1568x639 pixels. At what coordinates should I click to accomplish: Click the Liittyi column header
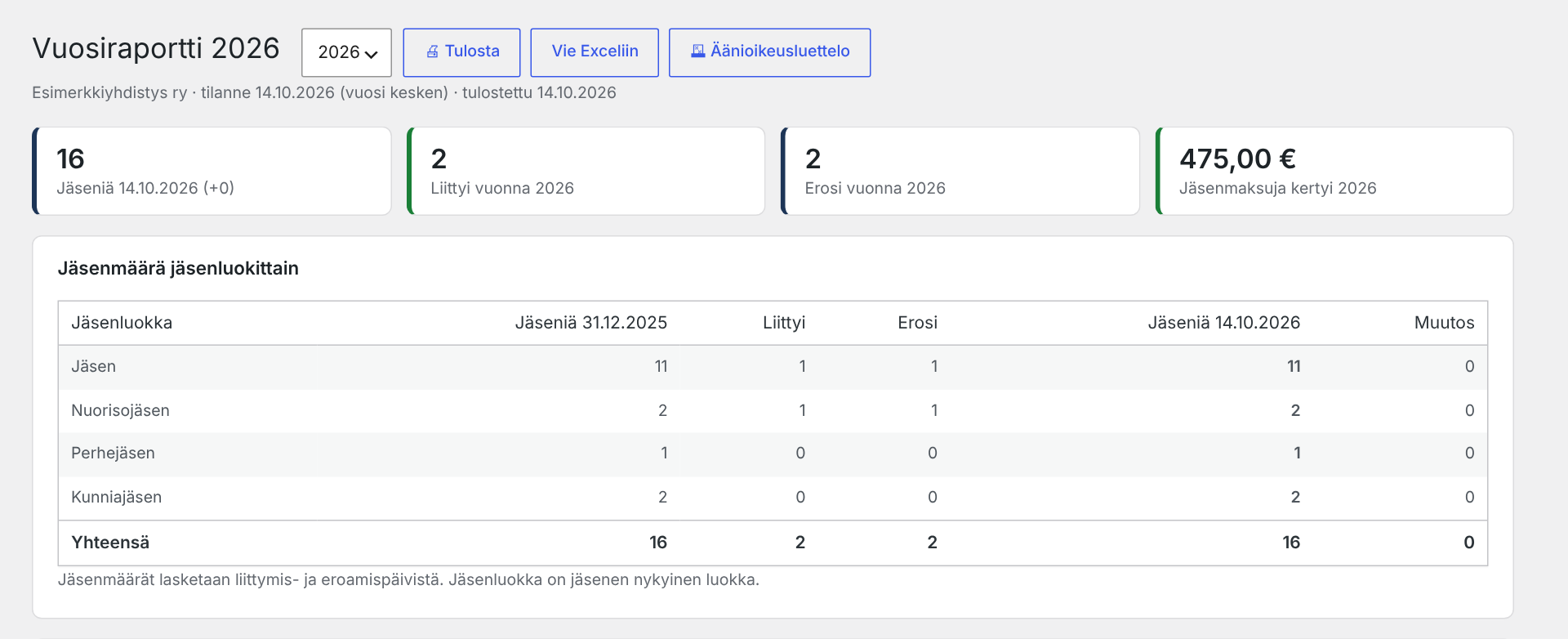(x=784, y=323)
